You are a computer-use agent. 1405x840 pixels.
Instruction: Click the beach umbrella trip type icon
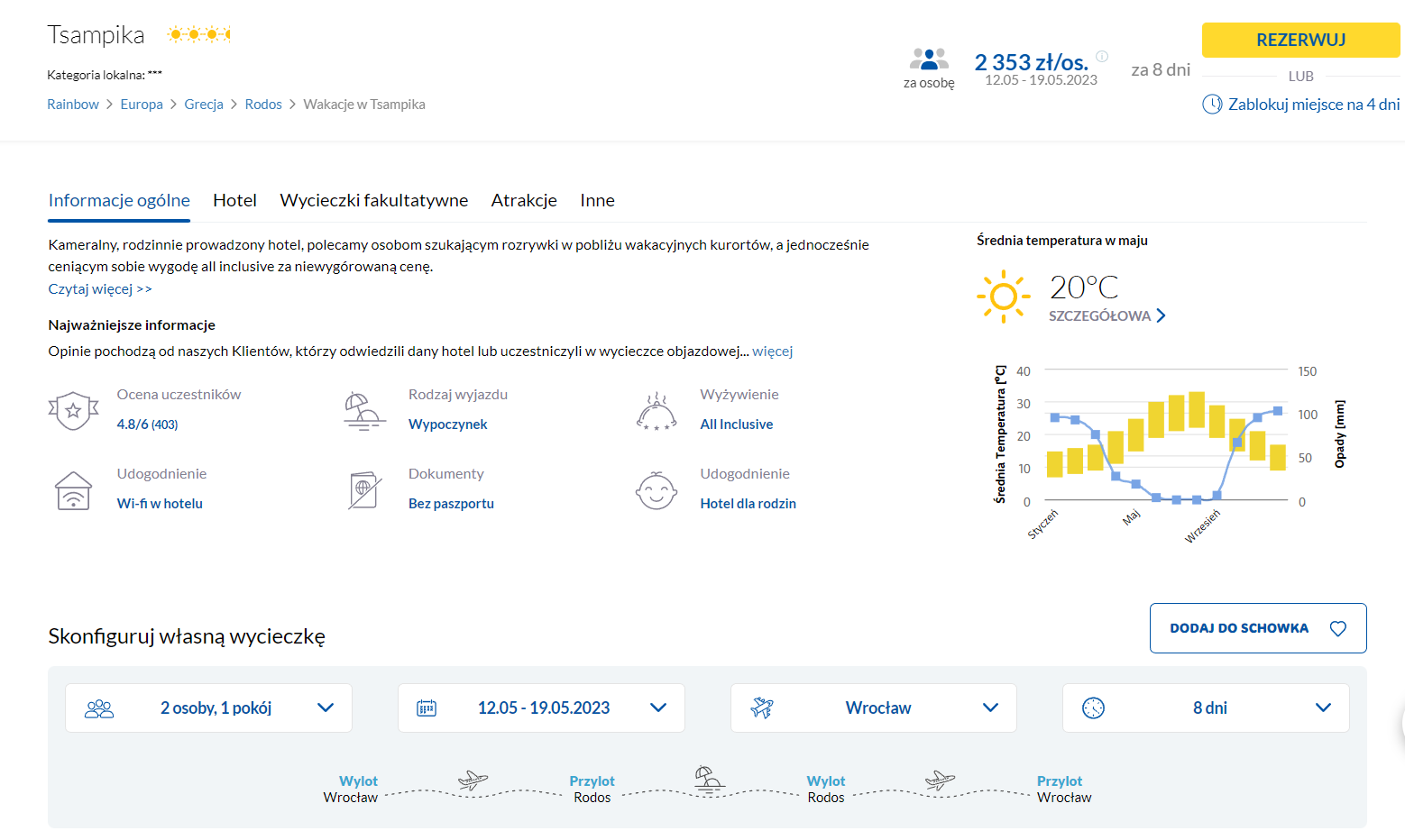[x=364, y=412]
